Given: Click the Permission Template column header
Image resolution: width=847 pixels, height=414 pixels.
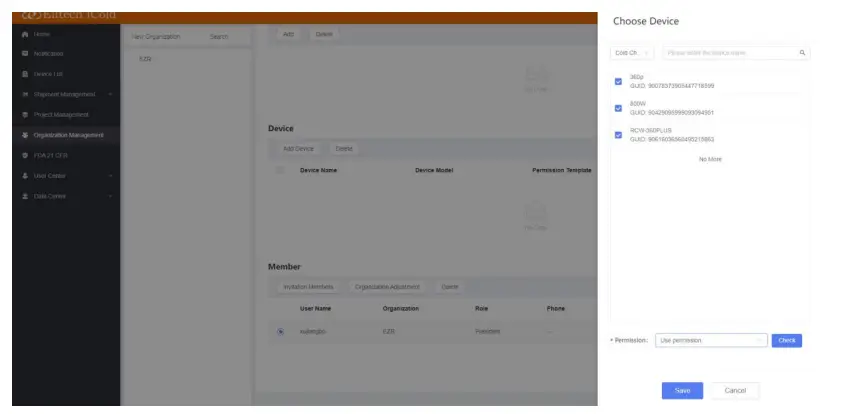Looking at the screenshot, I should (562, 170).
